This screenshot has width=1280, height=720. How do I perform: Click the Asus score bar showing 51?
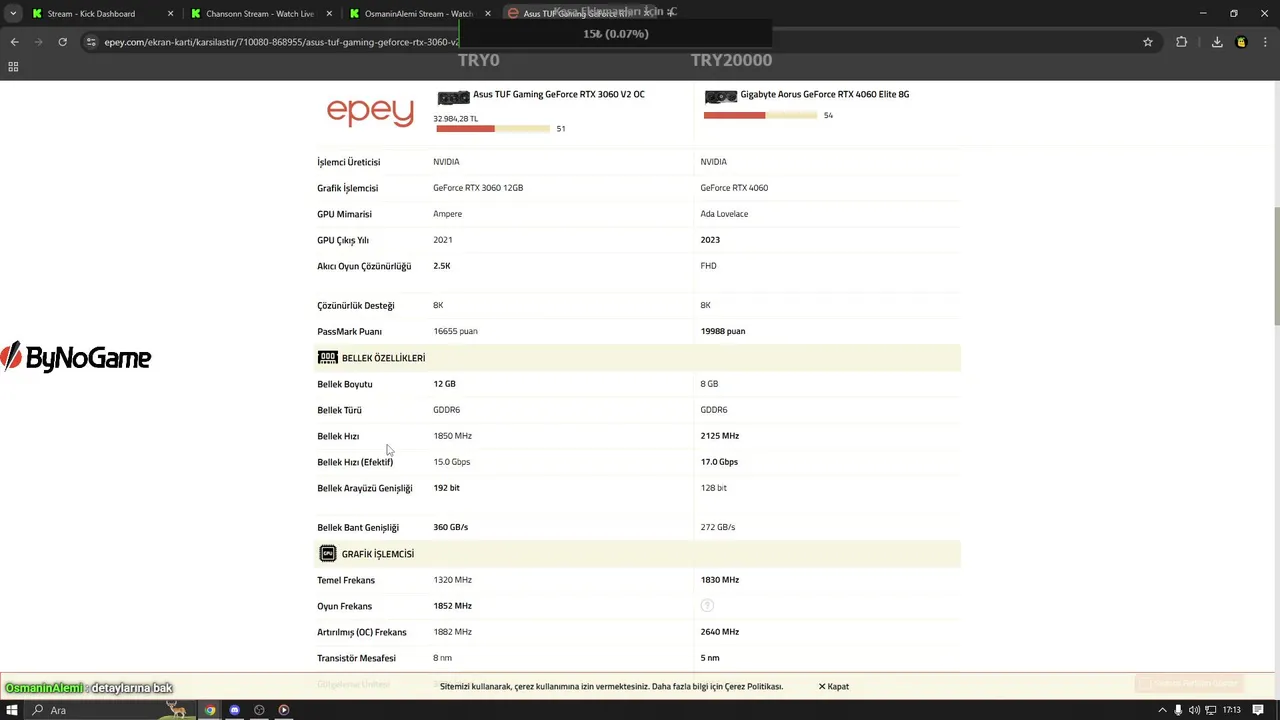point(493,129)
